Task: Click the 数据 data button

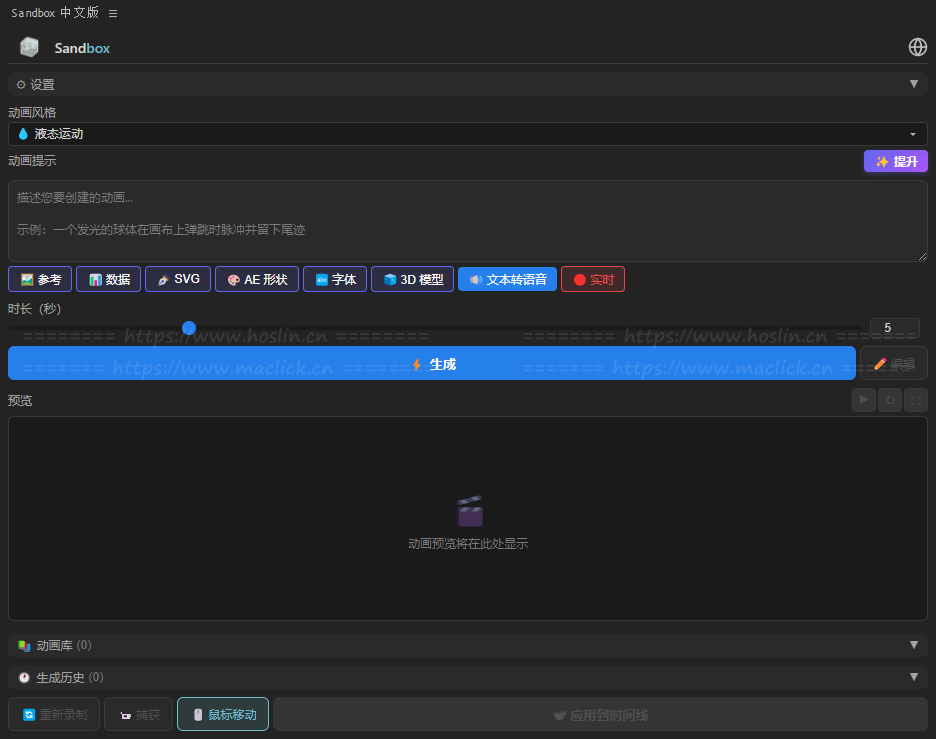Action: point(109,279)
